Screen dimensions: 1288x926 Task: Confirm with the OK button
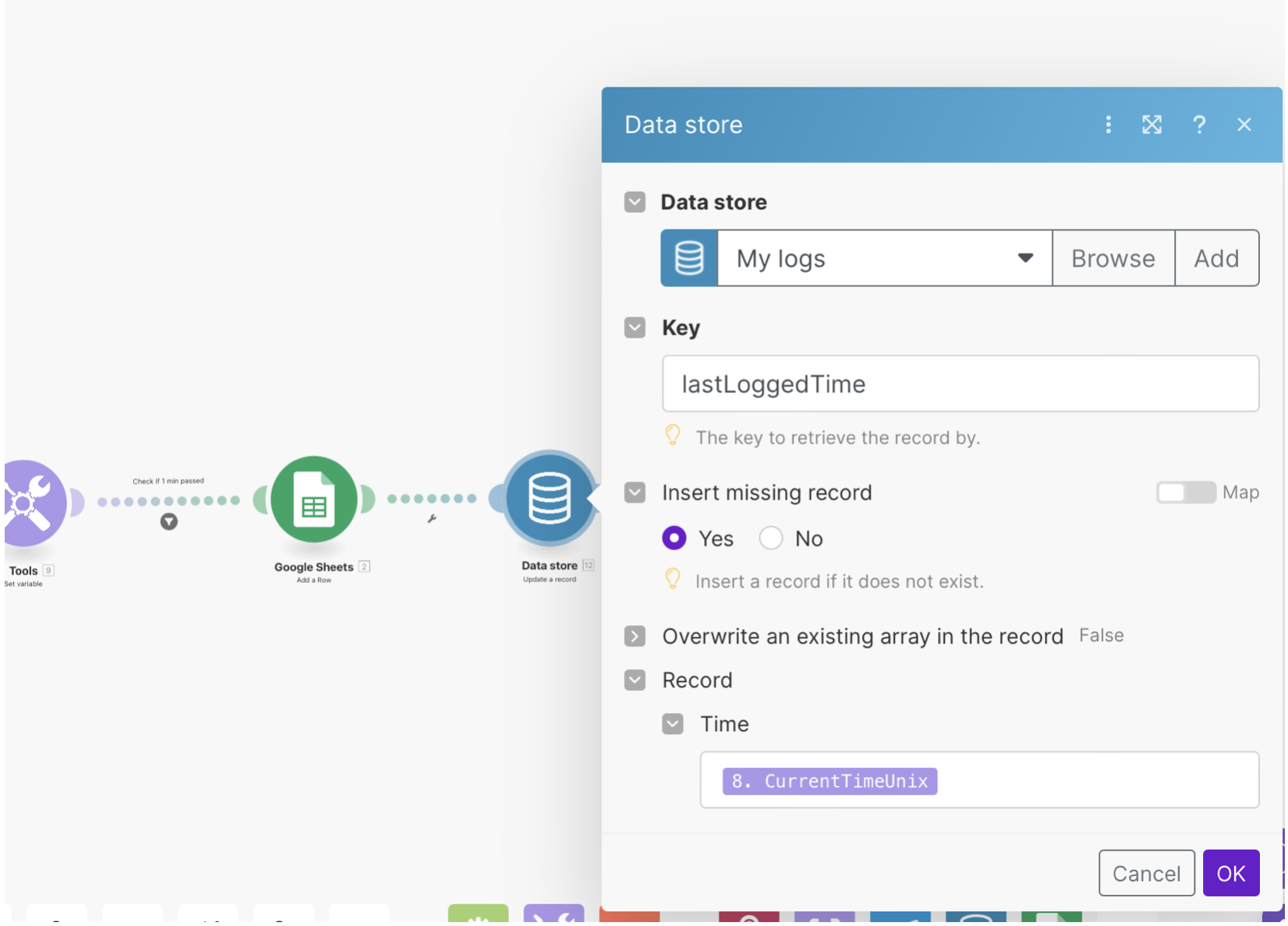1231,873
